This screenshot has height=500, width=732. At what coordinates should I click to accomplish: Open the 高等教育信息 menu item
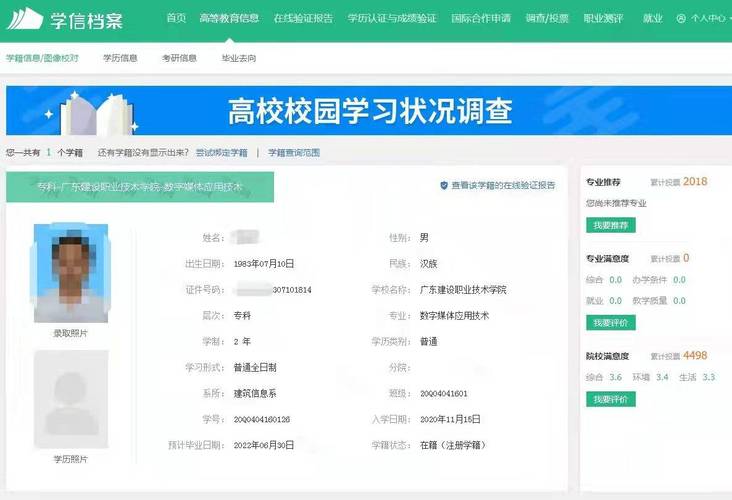pos(229,18)
